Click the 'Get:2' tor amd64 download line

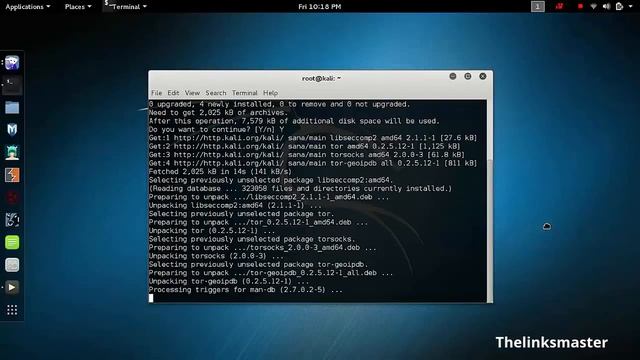[304, 146]
